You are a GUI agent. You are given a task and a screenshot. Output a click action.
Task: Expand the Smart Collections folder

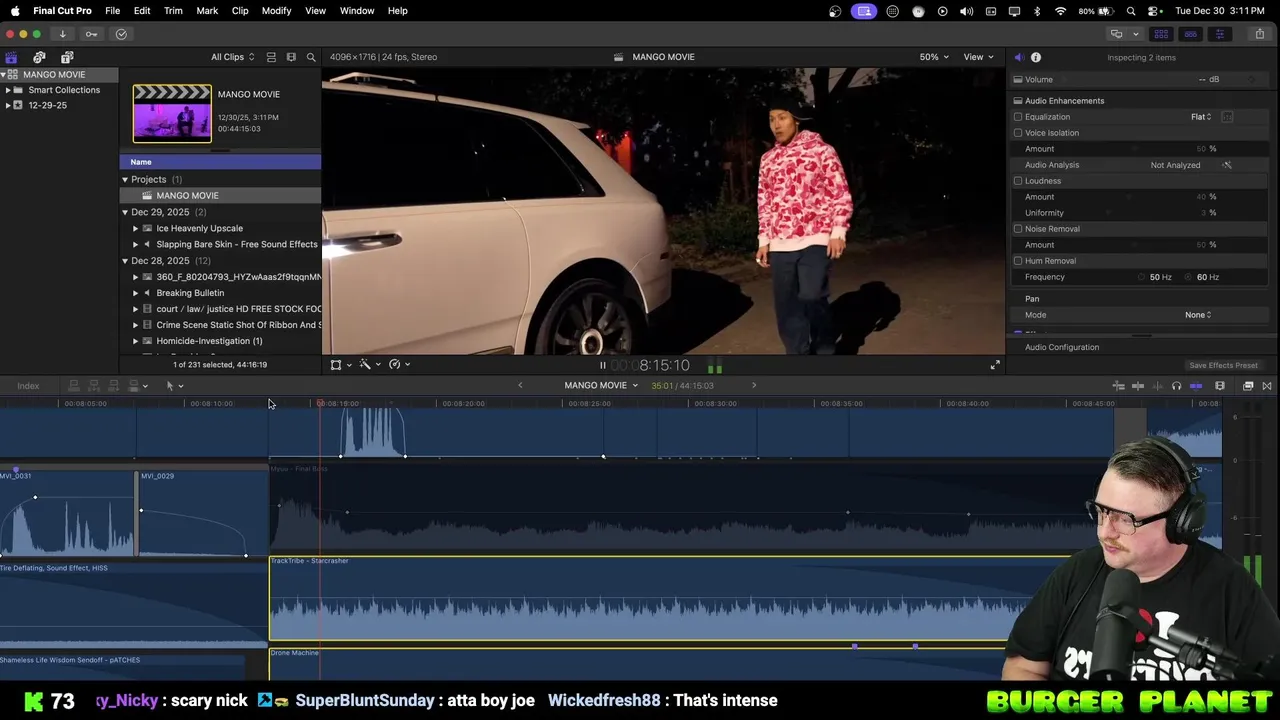[x=8, y=90]
